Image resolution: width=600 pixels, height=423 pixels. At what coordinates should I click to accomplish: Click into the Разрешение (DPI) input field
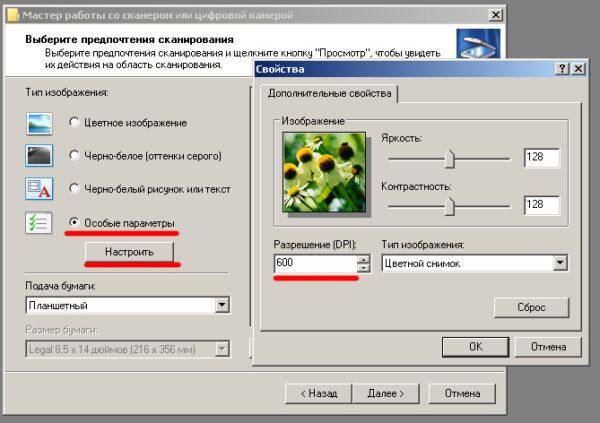point(314,264)
